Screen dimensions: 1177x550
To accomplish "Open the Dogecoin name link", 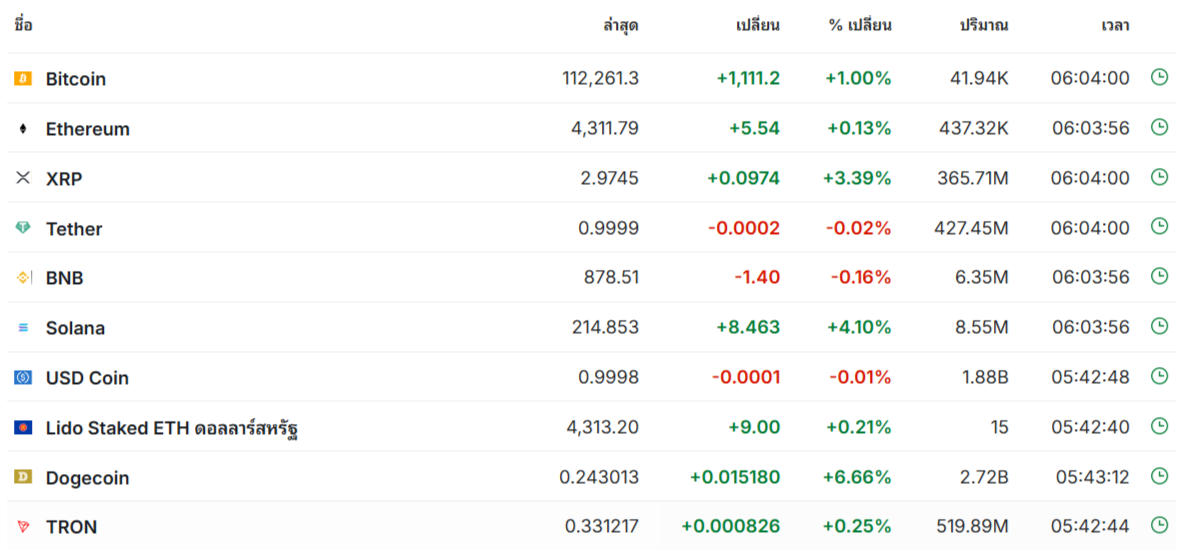I will click(87, 477).
